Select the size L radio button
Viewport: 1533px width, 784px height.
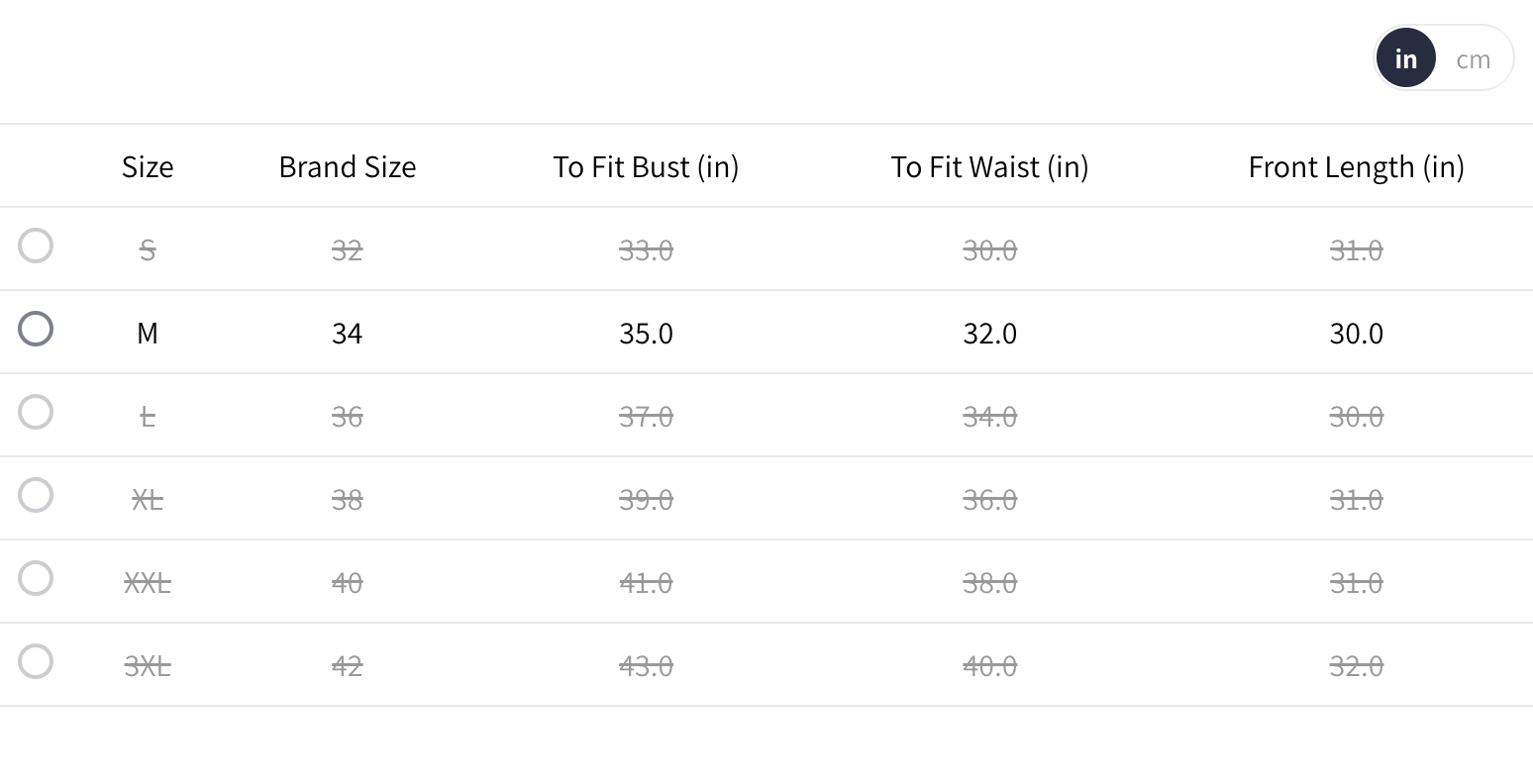pos(36,412)
